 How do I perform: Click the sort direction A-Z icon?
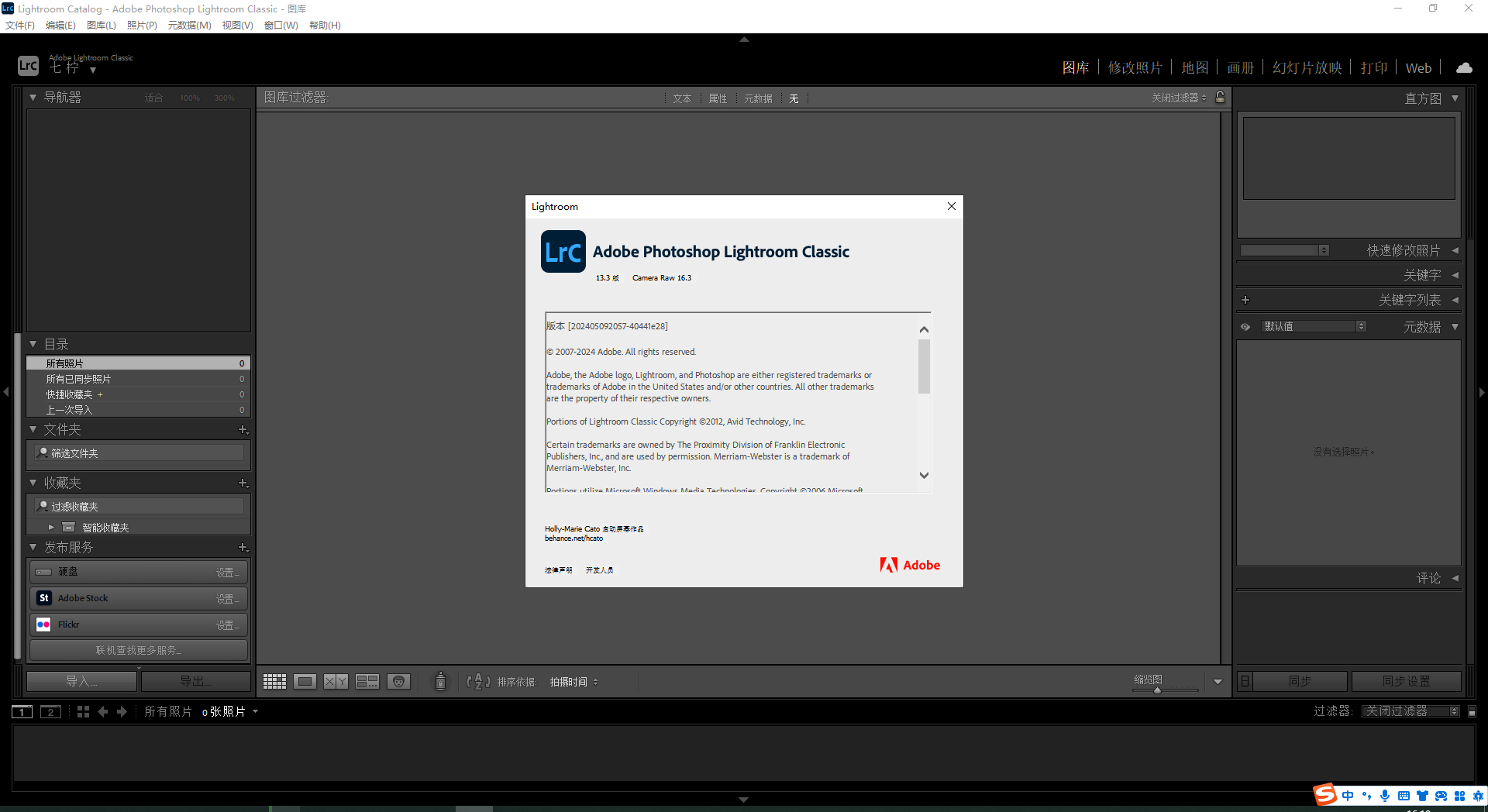tap(478, 682)
